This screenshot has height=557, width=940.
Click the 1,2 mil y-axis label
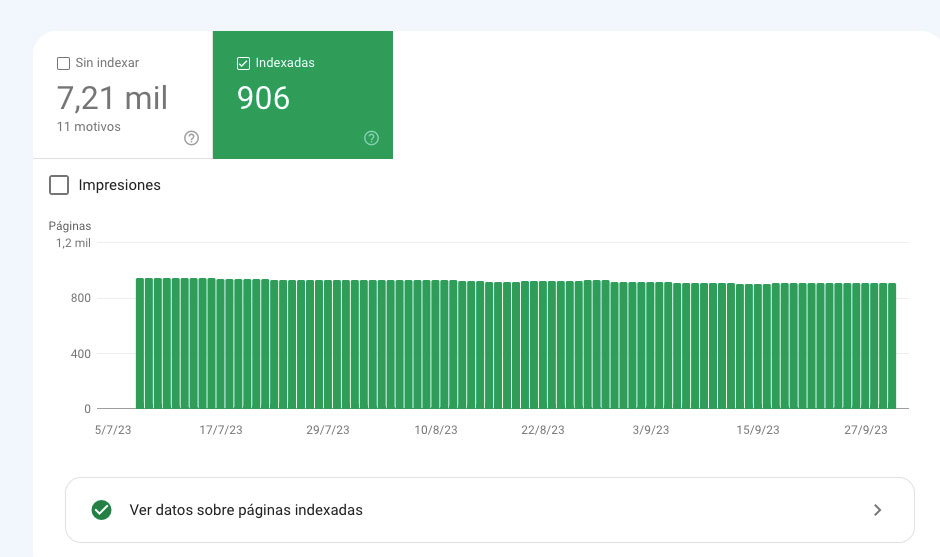[73, 243]
